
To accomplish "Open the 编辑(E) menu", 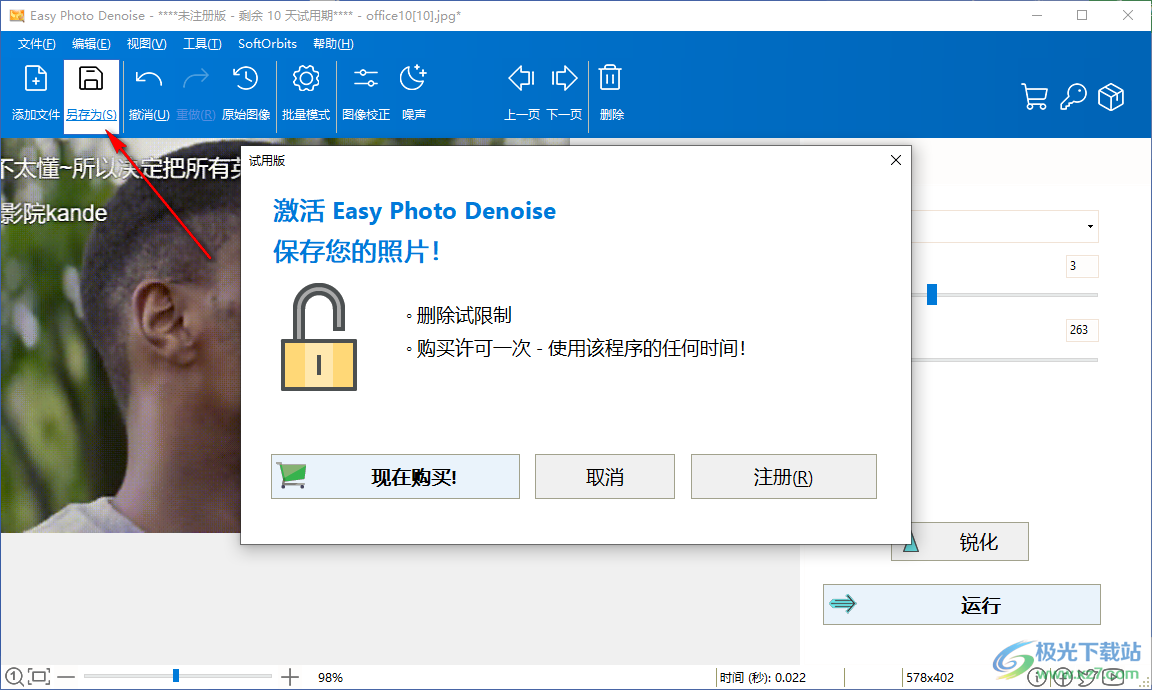I will click(x=91, y=44).
